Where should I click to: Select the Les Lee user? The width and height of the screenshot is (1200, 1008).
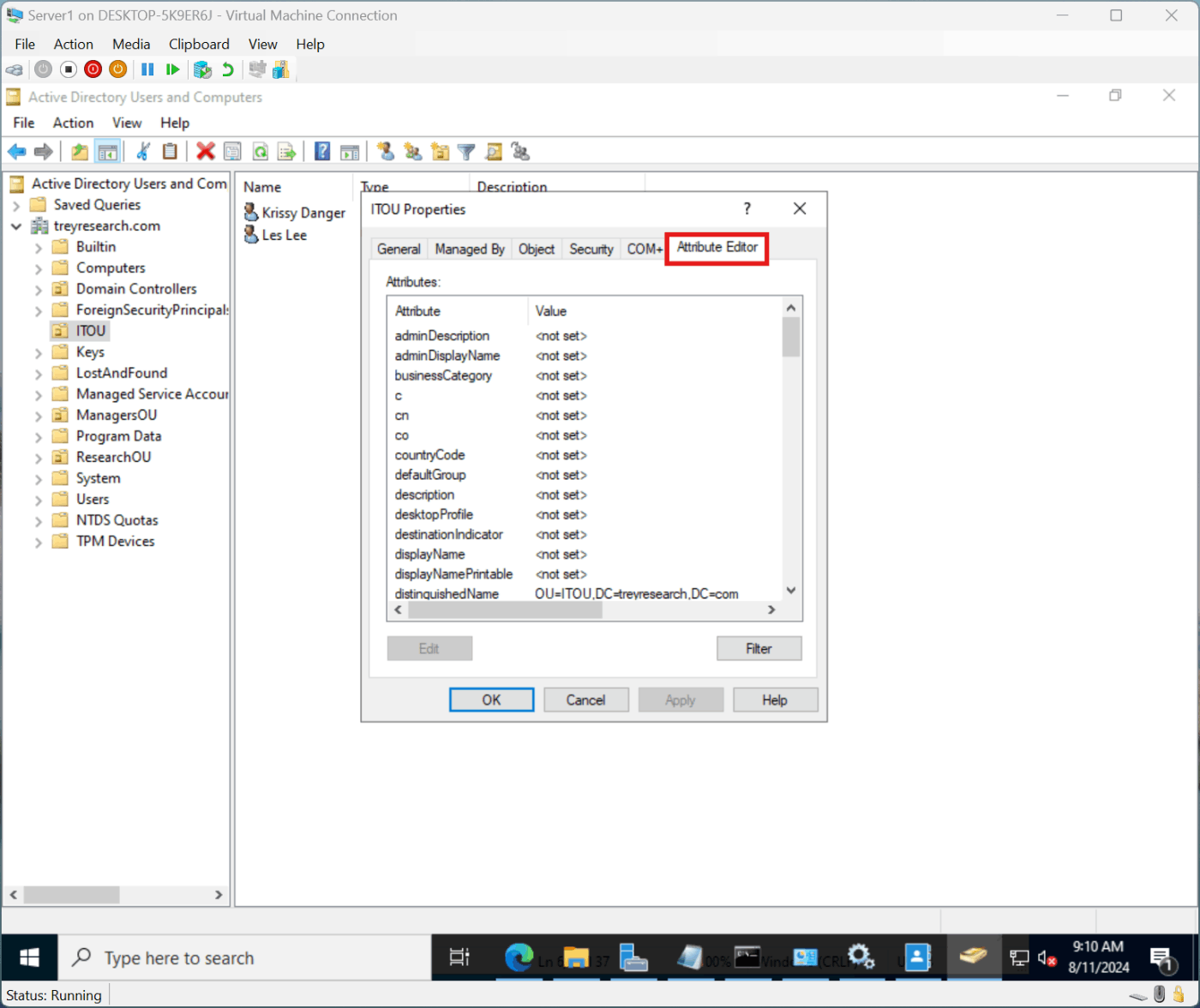pos(274,235)
